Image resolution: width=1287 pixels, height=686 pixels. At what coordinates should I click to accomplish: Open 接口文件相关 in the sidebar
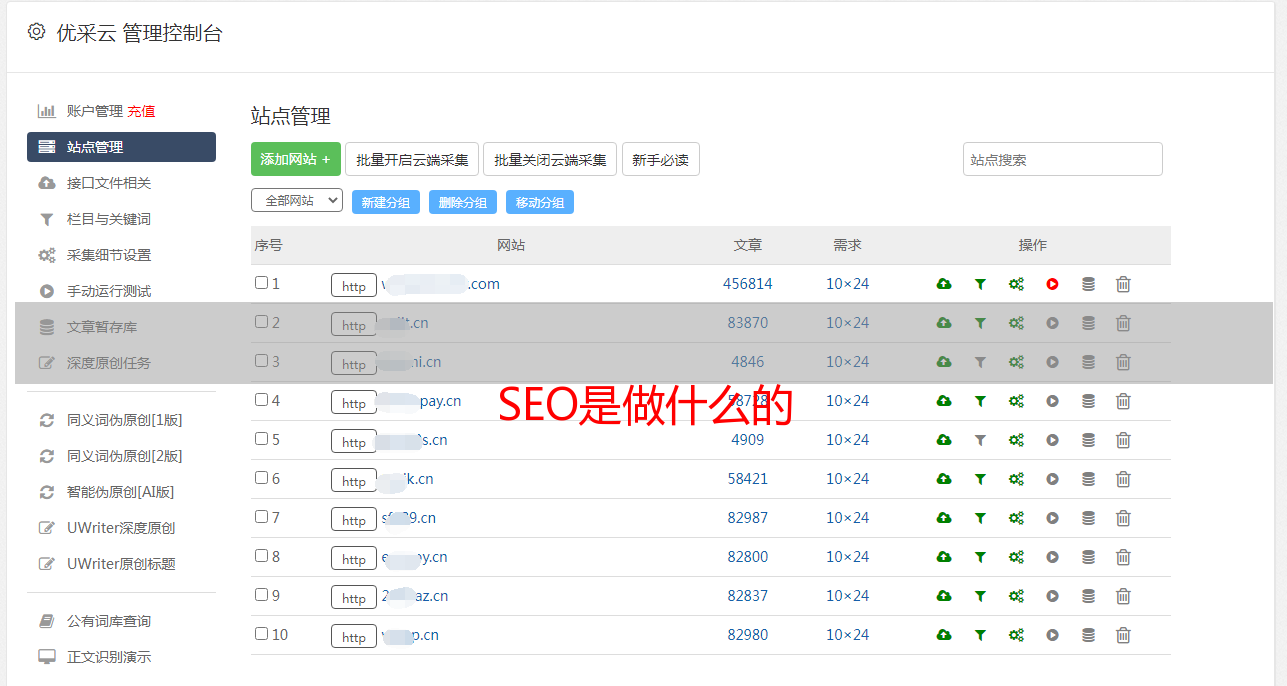(x=109, y=183)
